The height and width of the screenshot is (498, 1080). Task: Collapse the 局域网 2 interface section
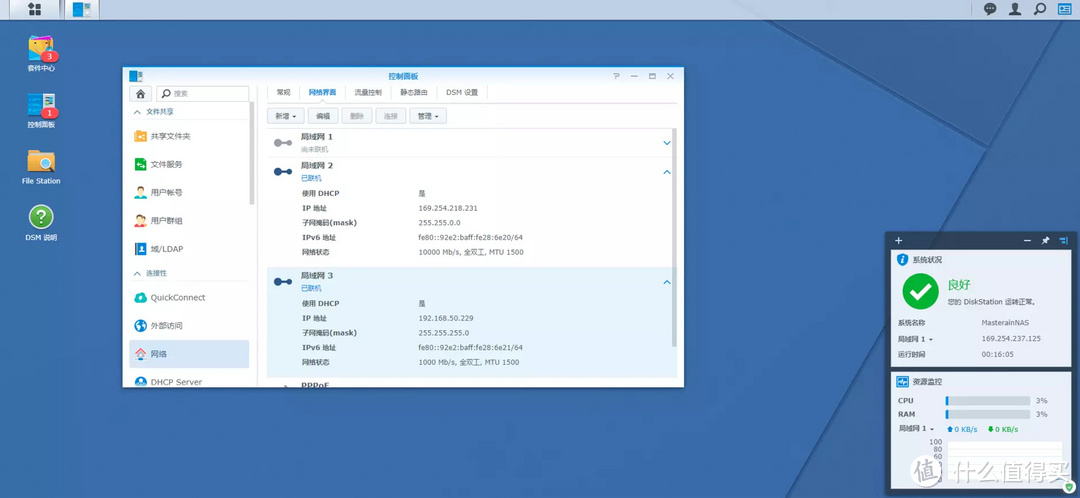[x=667, y=172]
